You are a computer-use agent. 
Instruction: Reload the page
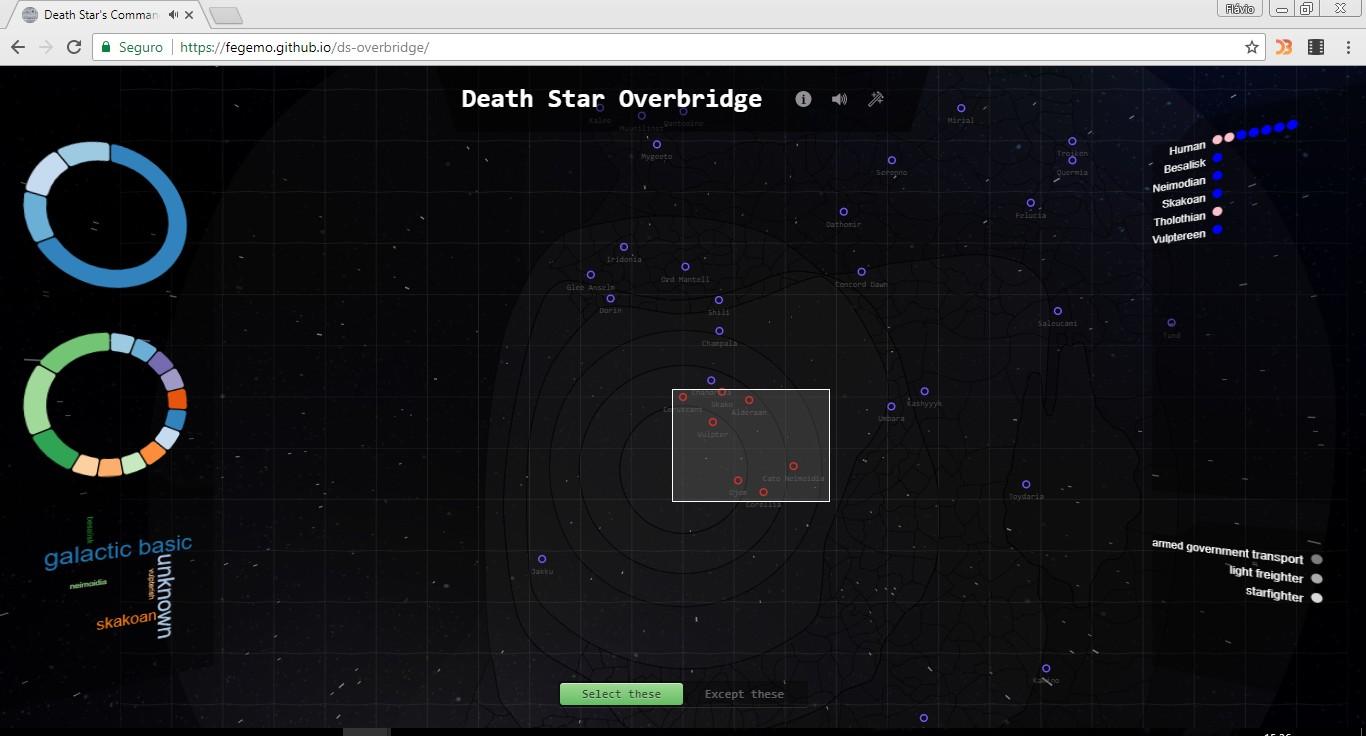tap(73, 47)
